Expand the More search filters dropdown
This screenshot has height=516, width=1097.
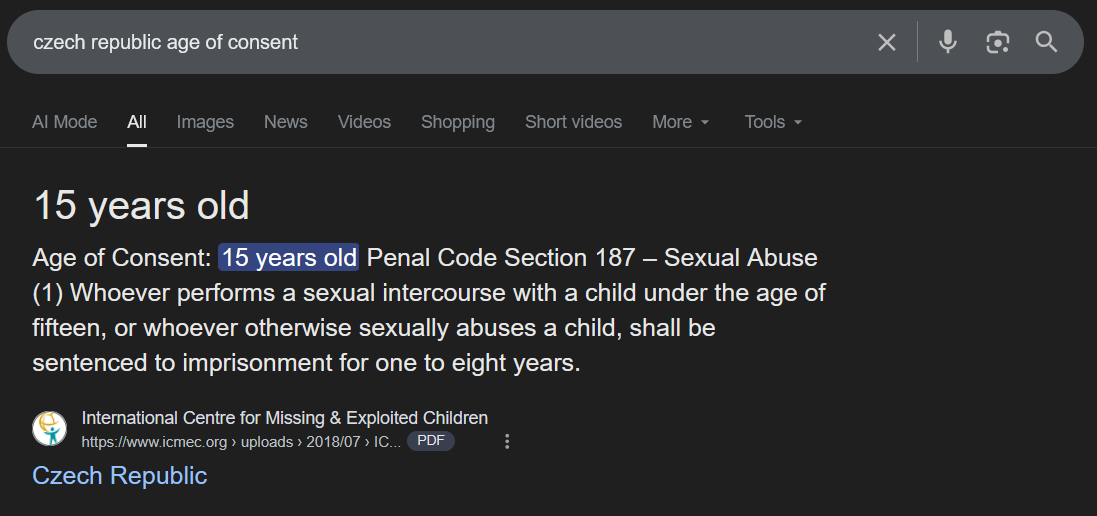click(681, 122)
